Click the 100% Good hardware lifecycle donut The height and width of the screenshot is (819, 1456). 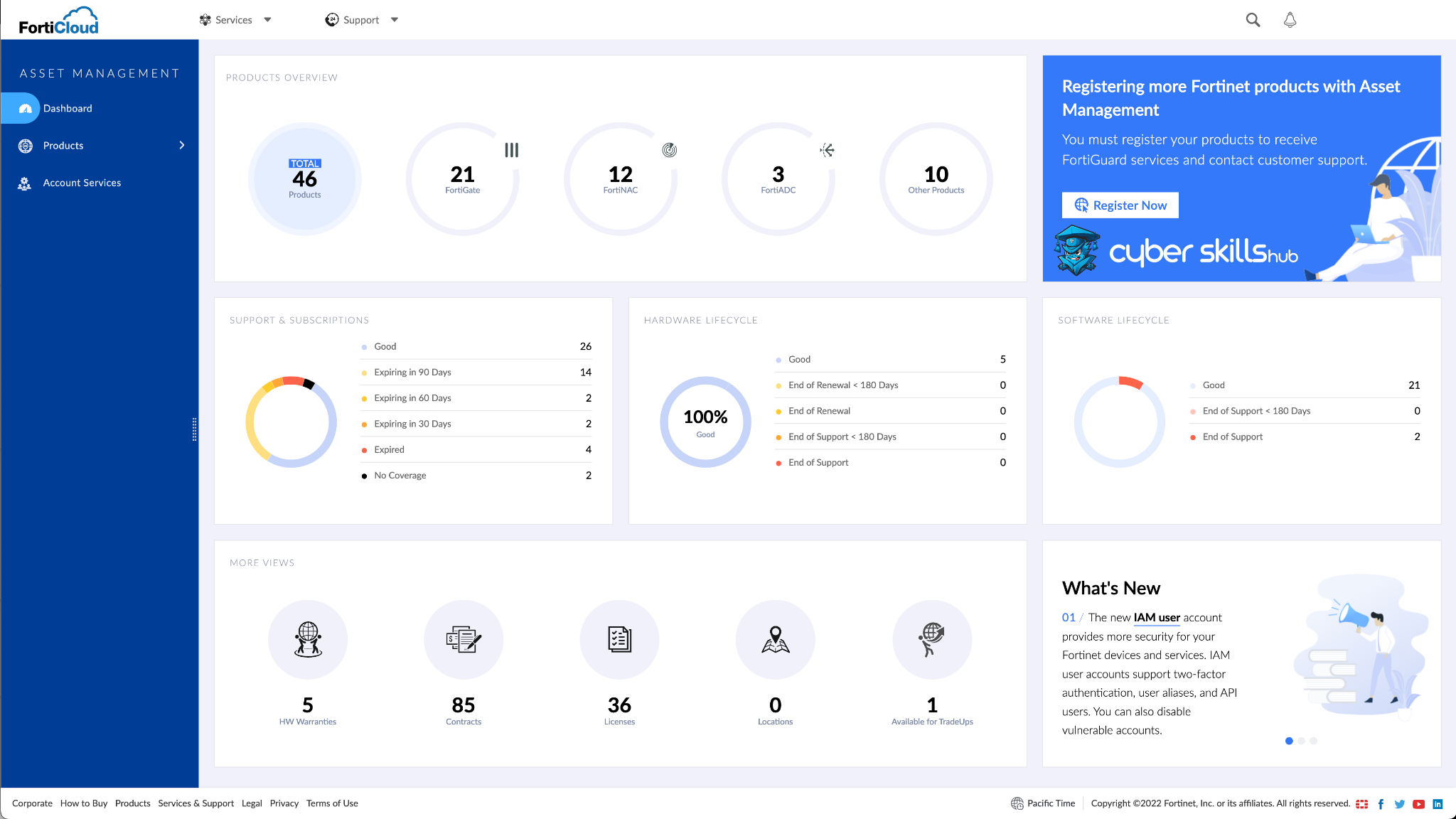point(705,422)
